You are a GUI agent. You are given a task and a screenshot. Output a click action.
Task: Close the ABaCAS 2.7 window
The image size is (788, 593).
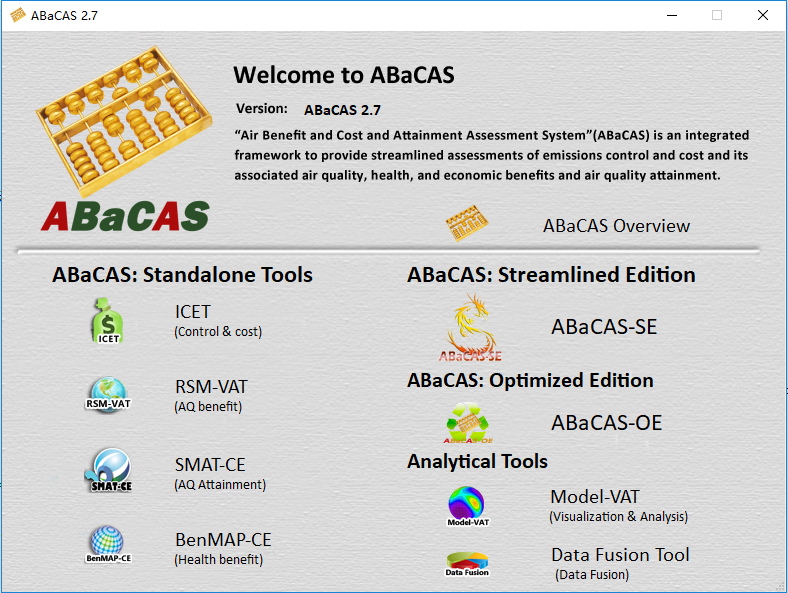tap(762, 15)
